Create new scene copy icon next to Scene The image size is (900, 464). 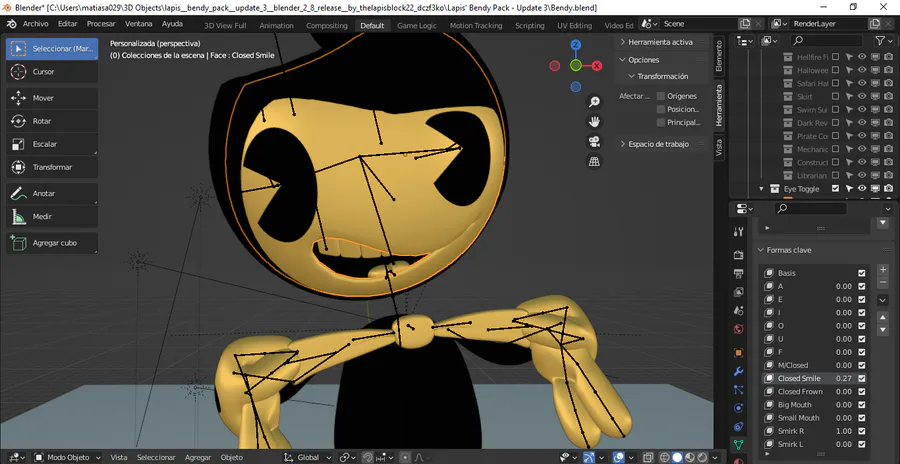coord(745,24)
